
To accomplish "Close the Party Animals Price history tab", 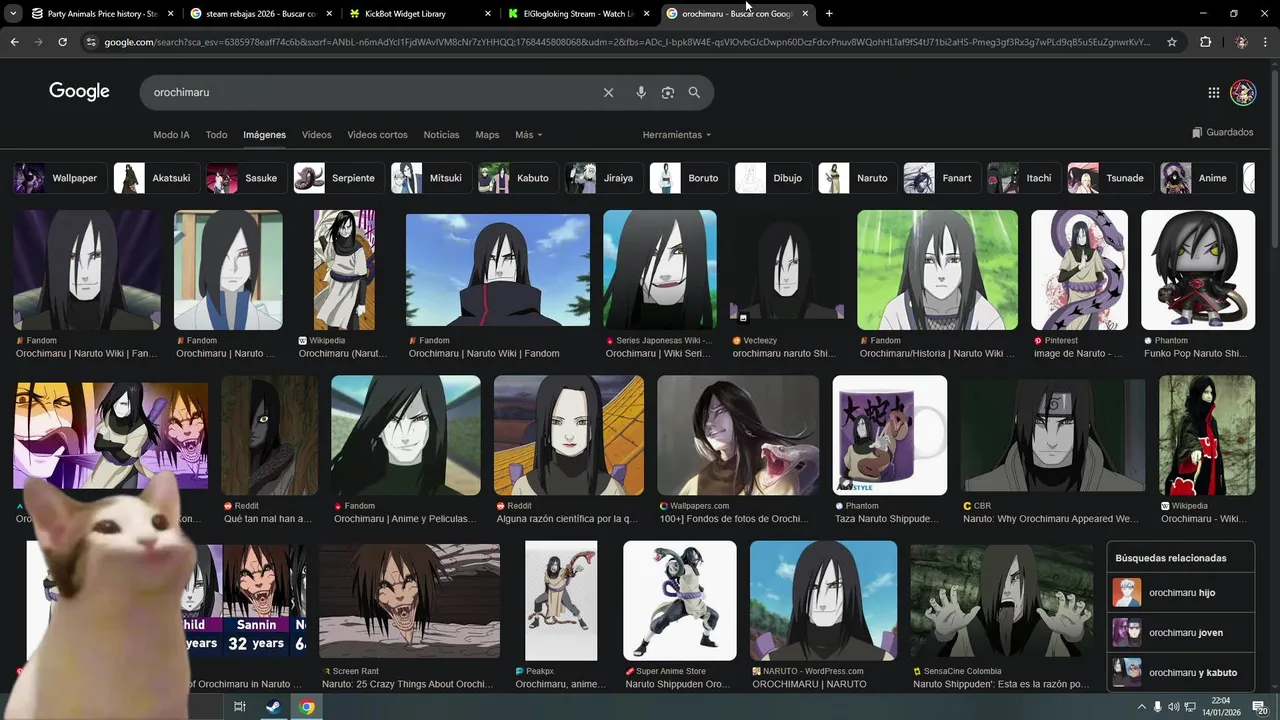I will [170, 14].
